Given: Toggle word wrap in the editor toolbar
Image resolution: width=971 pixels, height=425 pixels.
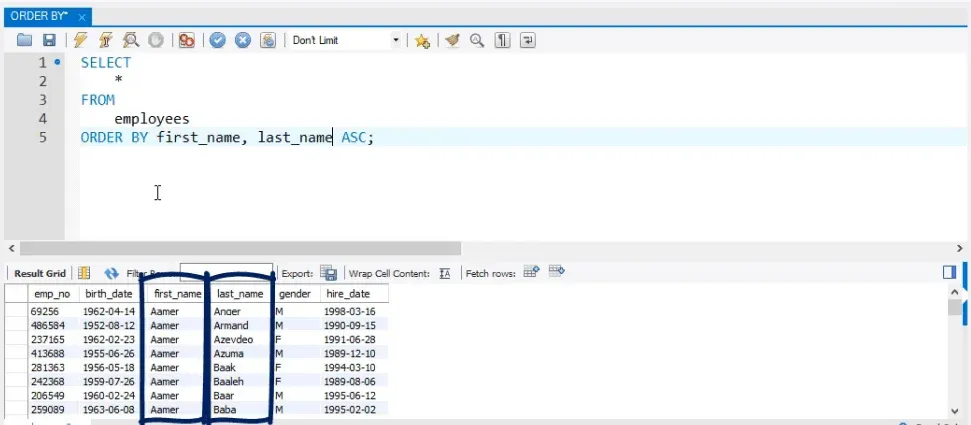Looking at the screenshot, I should pyautogui.click(x=527, y=41).
